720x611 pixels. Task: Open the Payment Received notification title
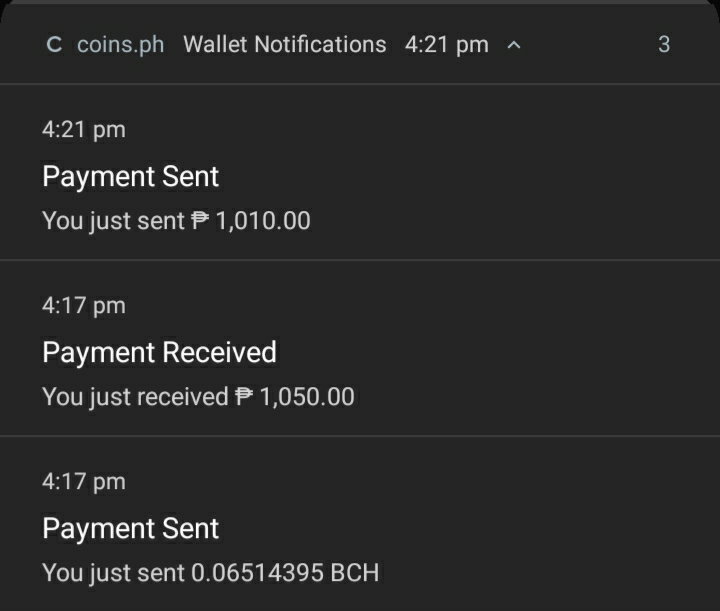coord(159,353)
